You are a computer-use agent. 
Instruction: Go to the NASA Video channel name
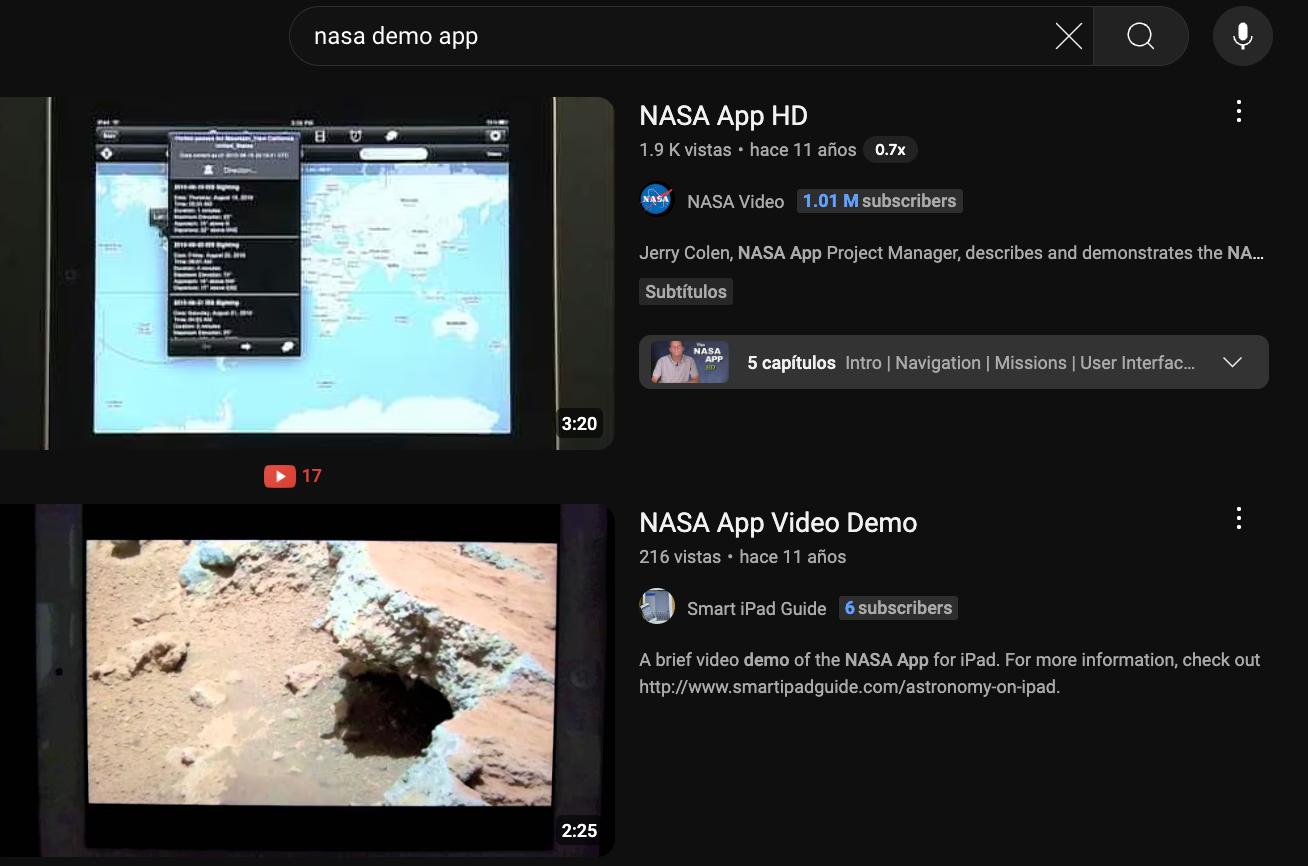735,202
